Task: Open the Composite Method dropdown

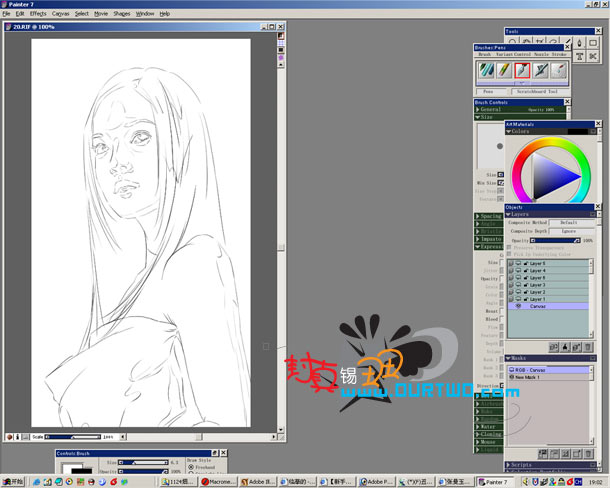Action: (x=571, y=223)
